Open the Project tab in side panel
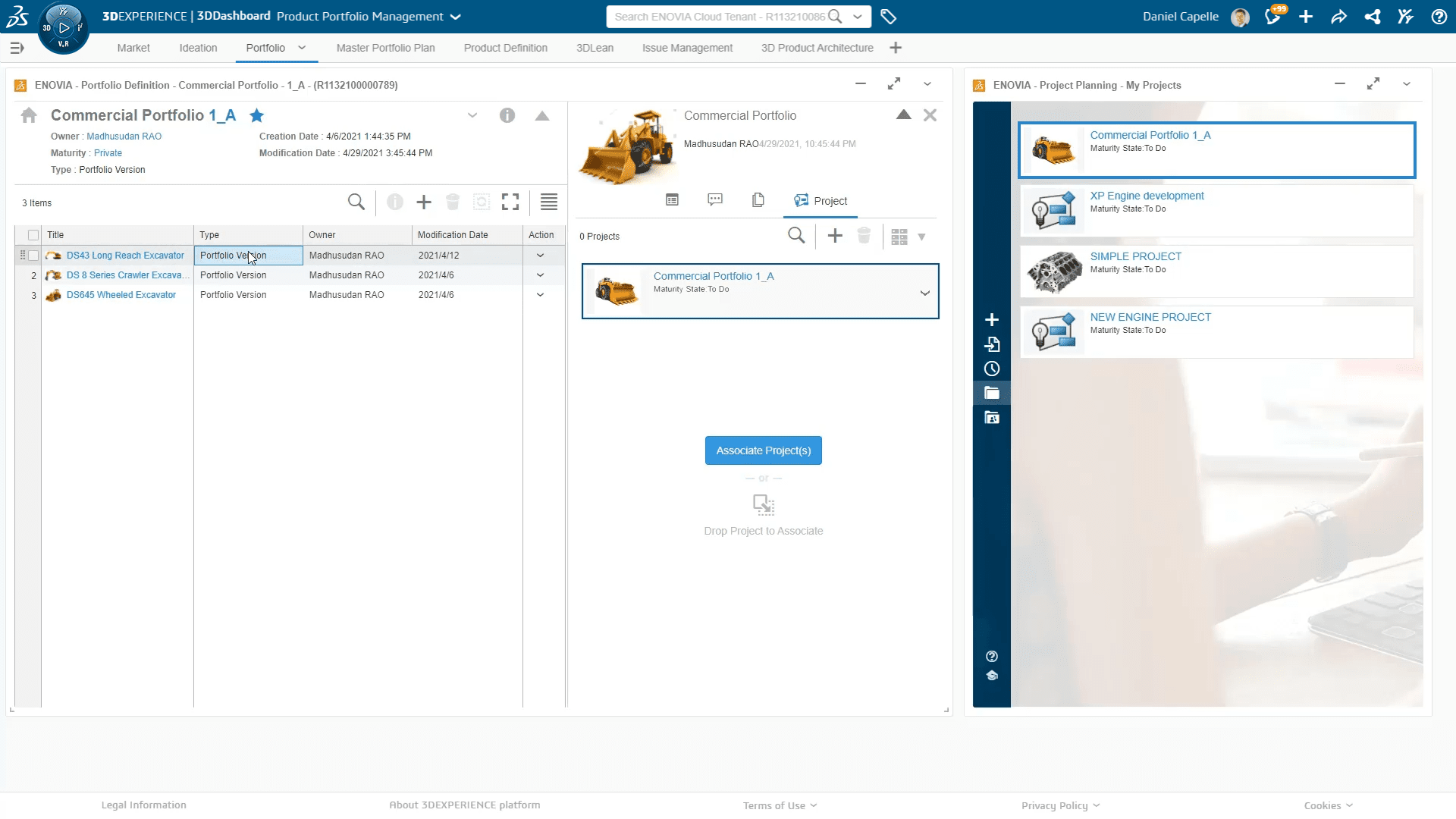The height and width of the screenshot is (819, 1456). (x=821, y=201)
